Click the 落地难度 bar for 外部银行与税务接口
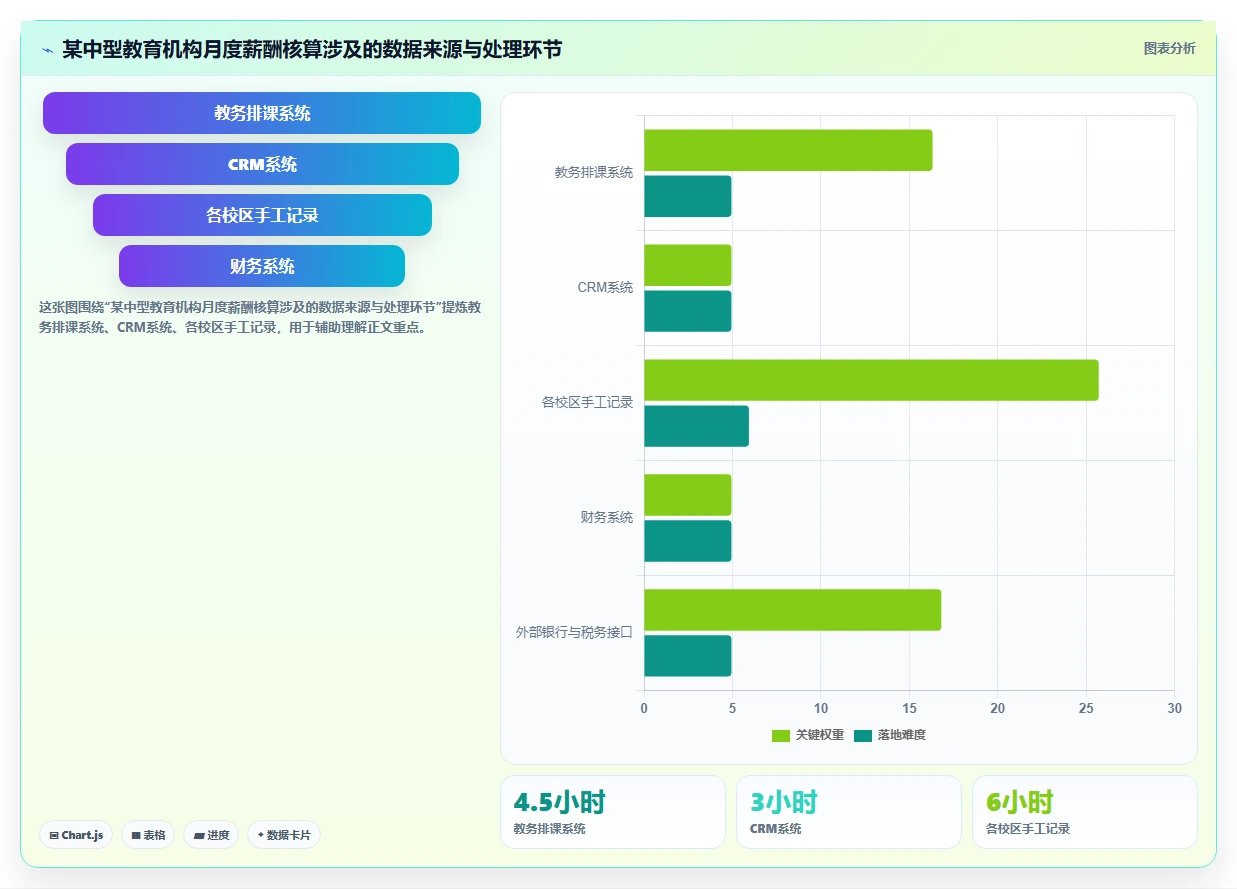The image size is (1237, 889). 688,656
